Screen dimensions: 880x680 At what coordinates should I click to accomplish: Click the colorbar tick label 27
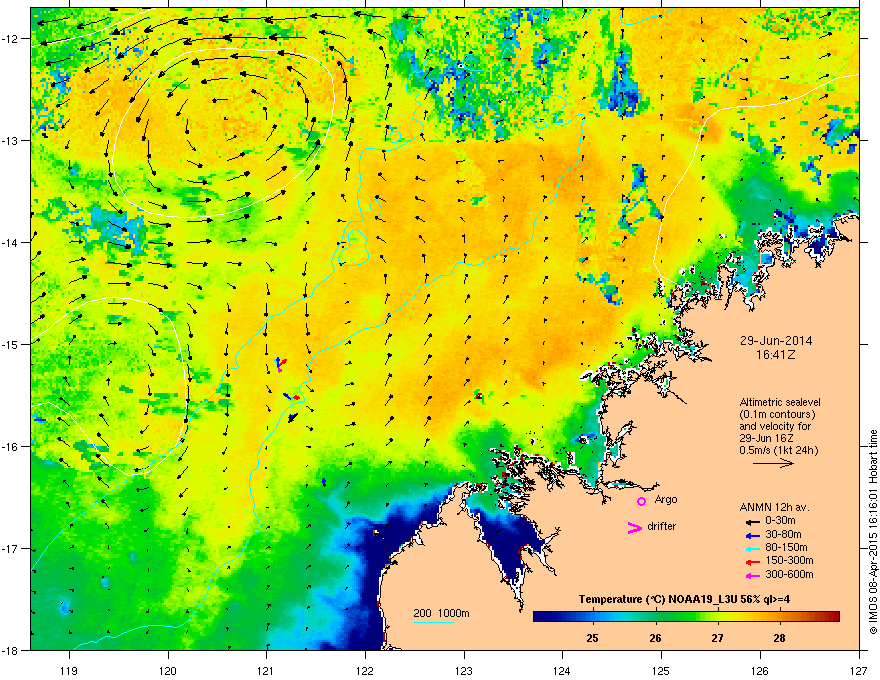pyautogui.click(x=717, y=638)
